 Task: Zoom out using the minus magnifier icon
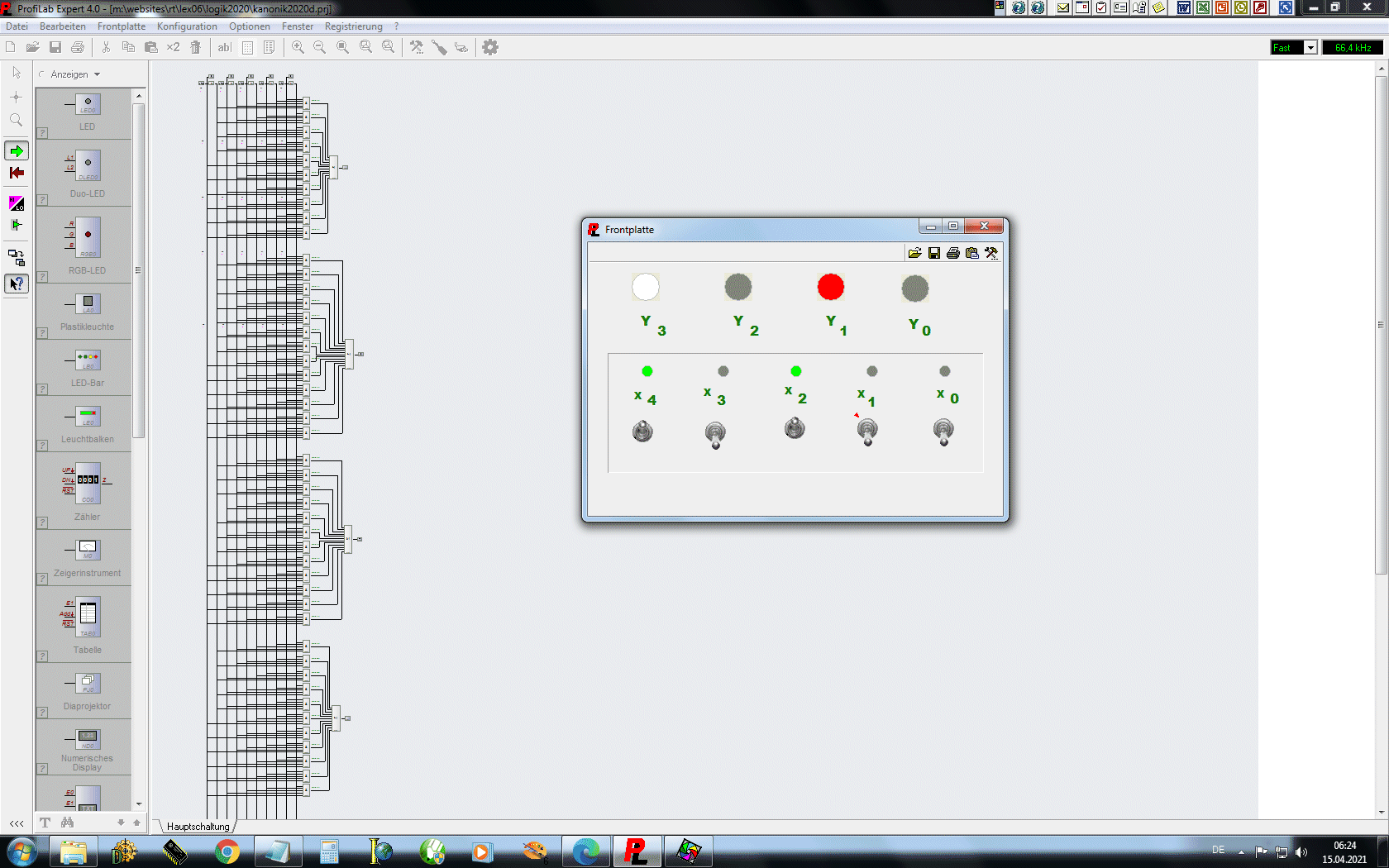click(320, 47)
